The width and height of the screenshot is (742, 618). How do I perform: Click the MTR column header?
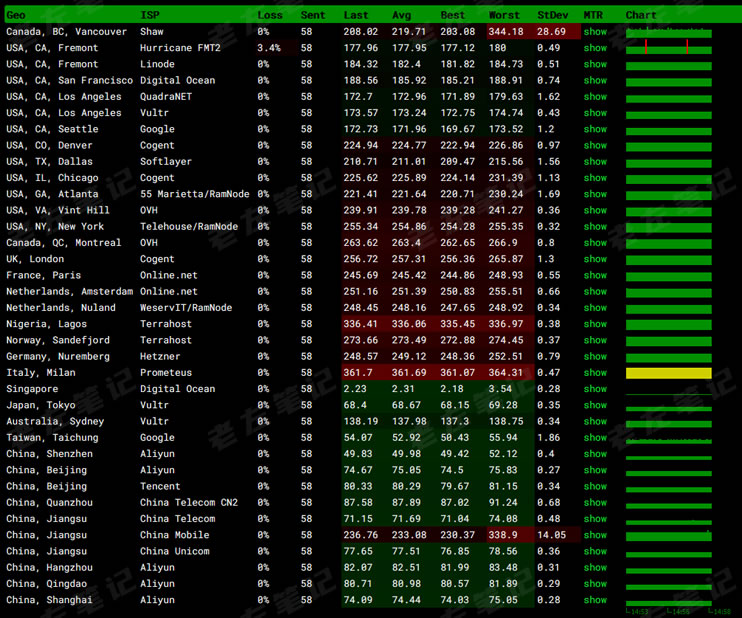(593, 15)
